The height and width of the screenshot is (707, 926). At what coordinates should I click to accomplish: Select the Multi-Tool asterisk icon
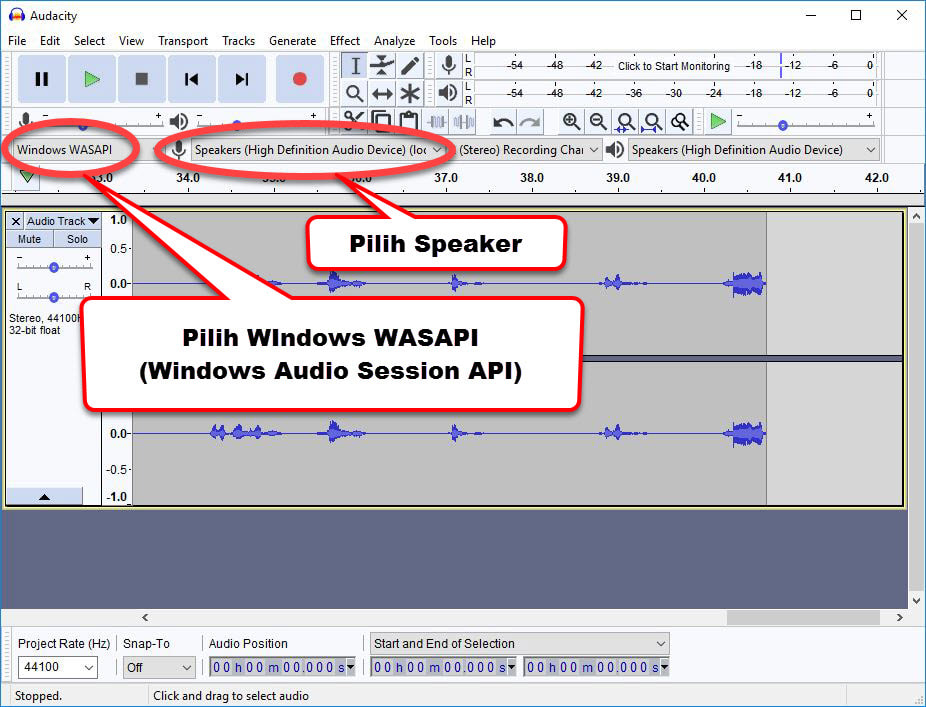tap(410, 93)
